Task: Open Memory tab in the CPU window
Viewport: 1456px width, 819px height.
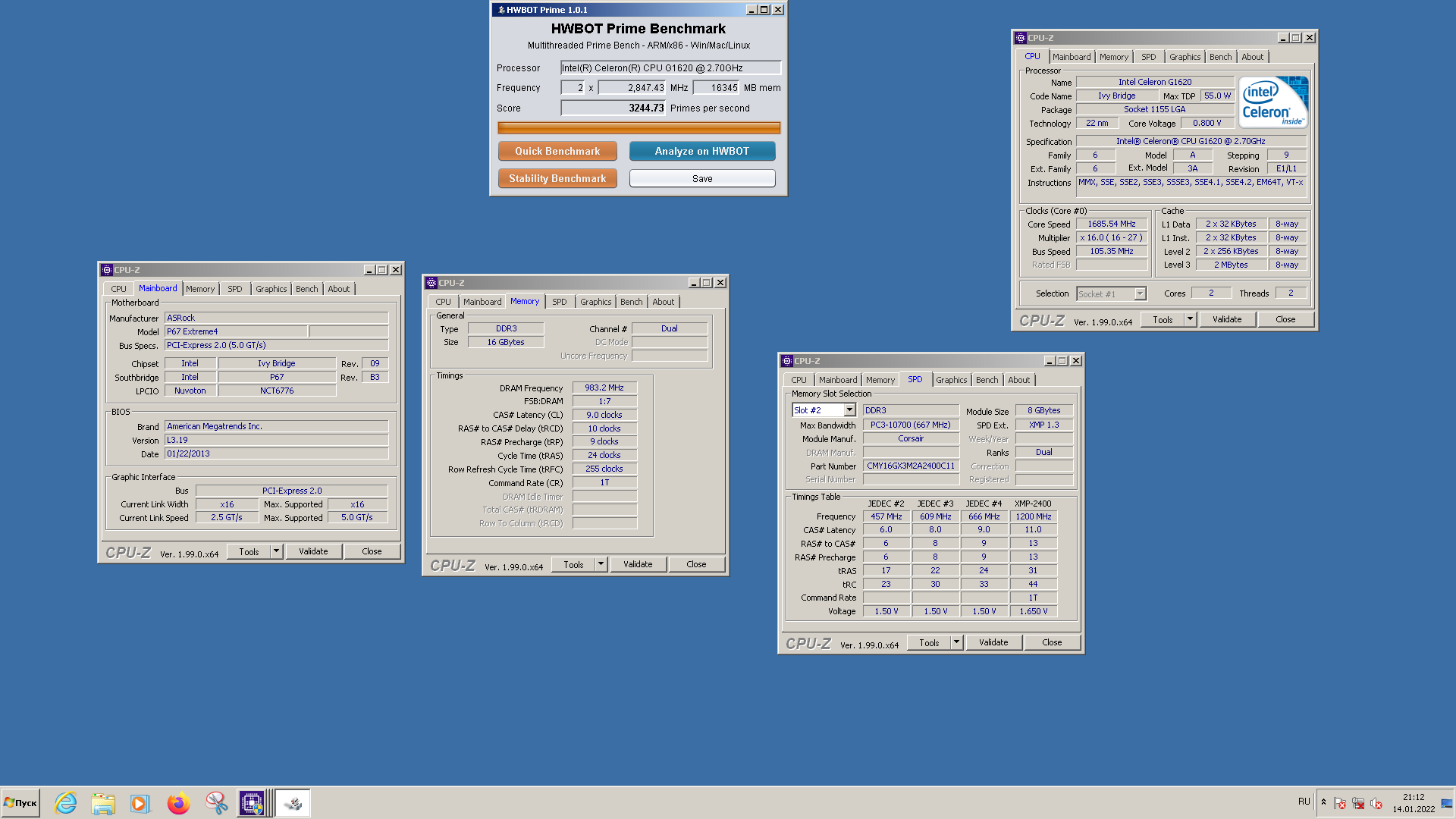Action: pos(1113,57)
